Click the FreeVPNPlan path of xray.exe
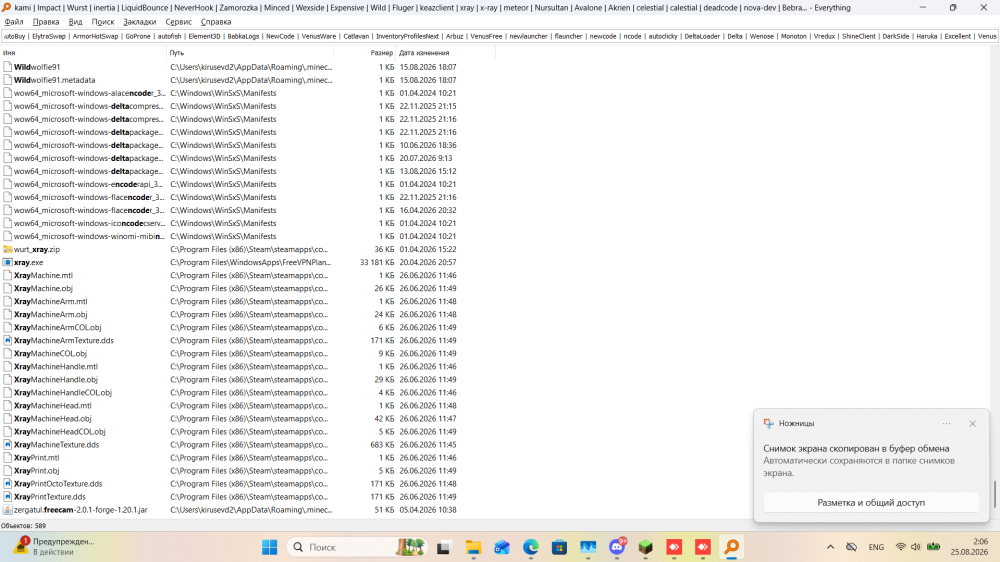1000x562 pixels. click(250, 262)
